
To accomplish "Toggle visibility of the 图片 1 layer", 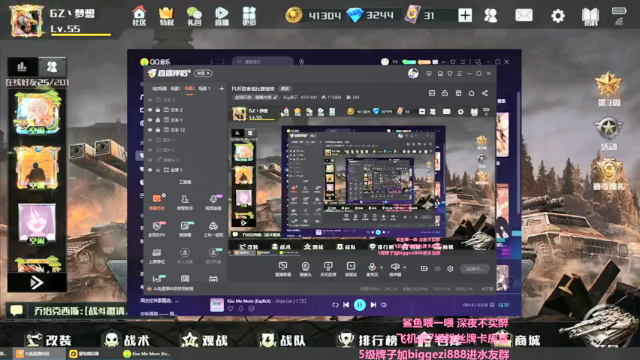I will (x=150, y=140).
